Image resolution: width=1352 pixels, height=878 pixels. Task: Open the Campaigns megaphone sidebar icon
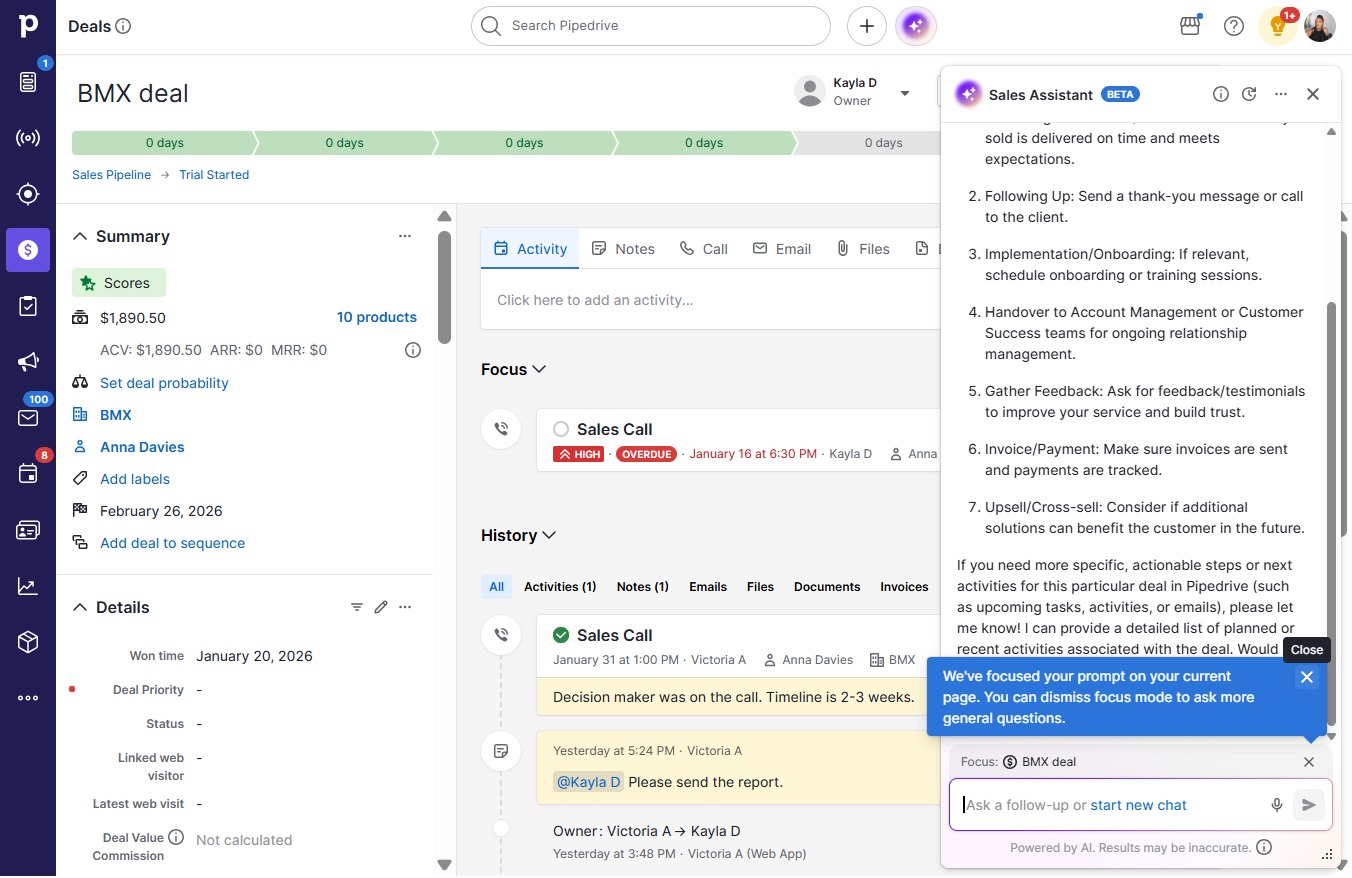(28, 362)
